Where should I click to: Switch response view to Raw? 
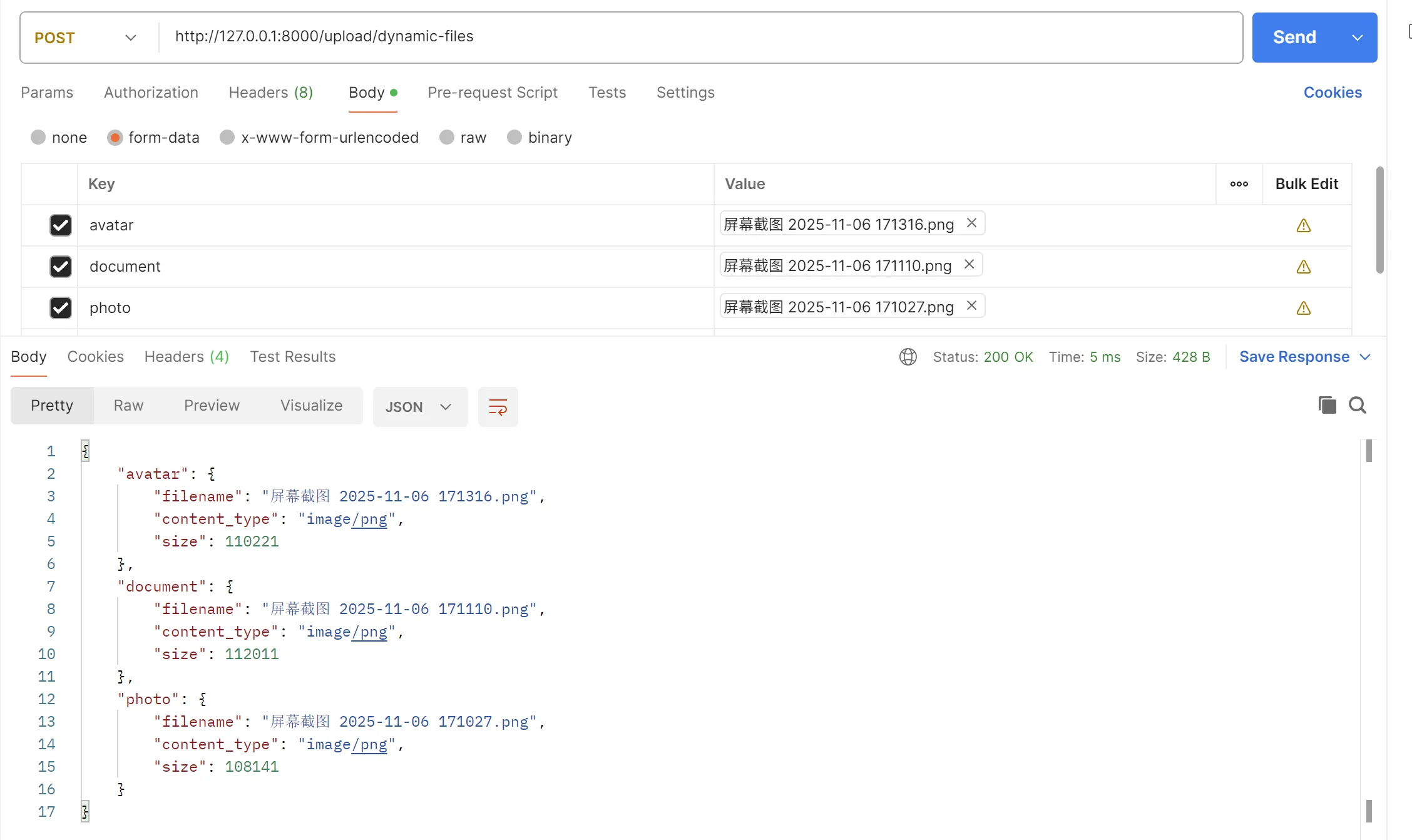pyautogui.click(x=128, y=406)
